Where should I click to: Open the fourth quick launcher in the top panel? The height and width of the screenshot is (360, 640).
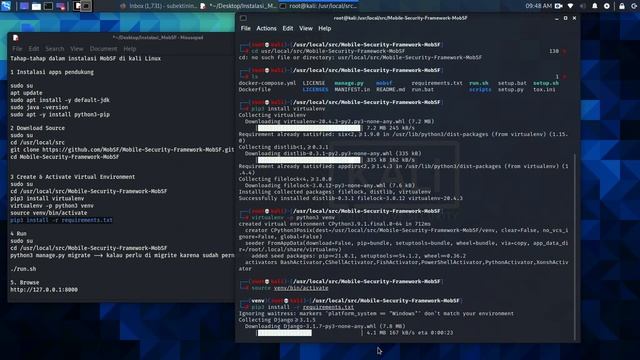(x=60, y=6)
